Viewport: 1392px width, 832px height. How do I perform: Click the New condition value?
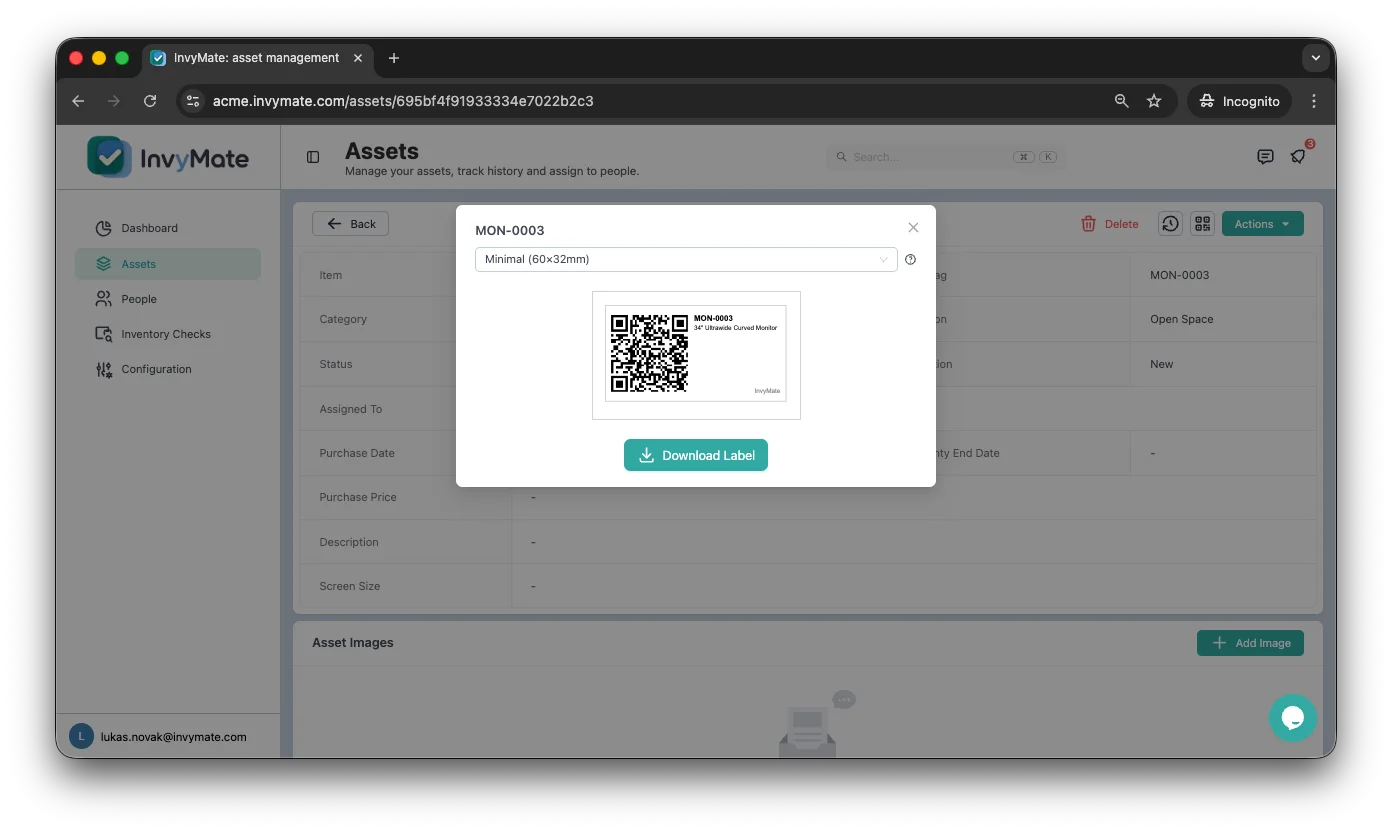click(1161, 364)
